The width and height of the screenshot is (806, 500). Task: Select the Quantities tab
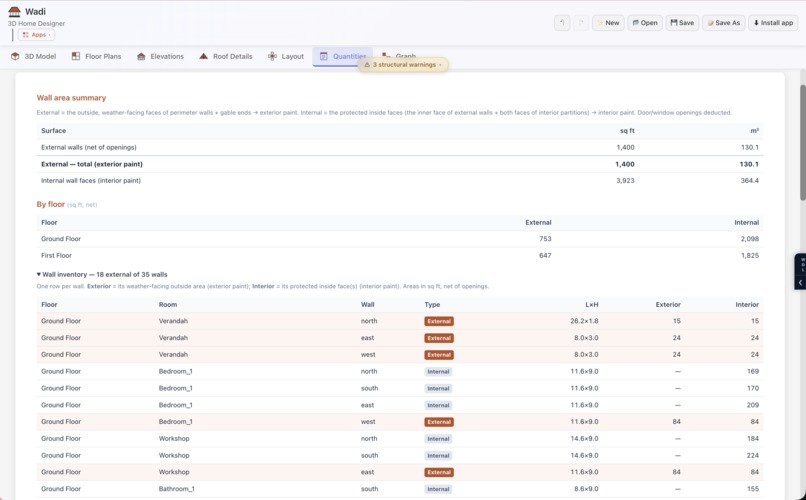[342, 57]
